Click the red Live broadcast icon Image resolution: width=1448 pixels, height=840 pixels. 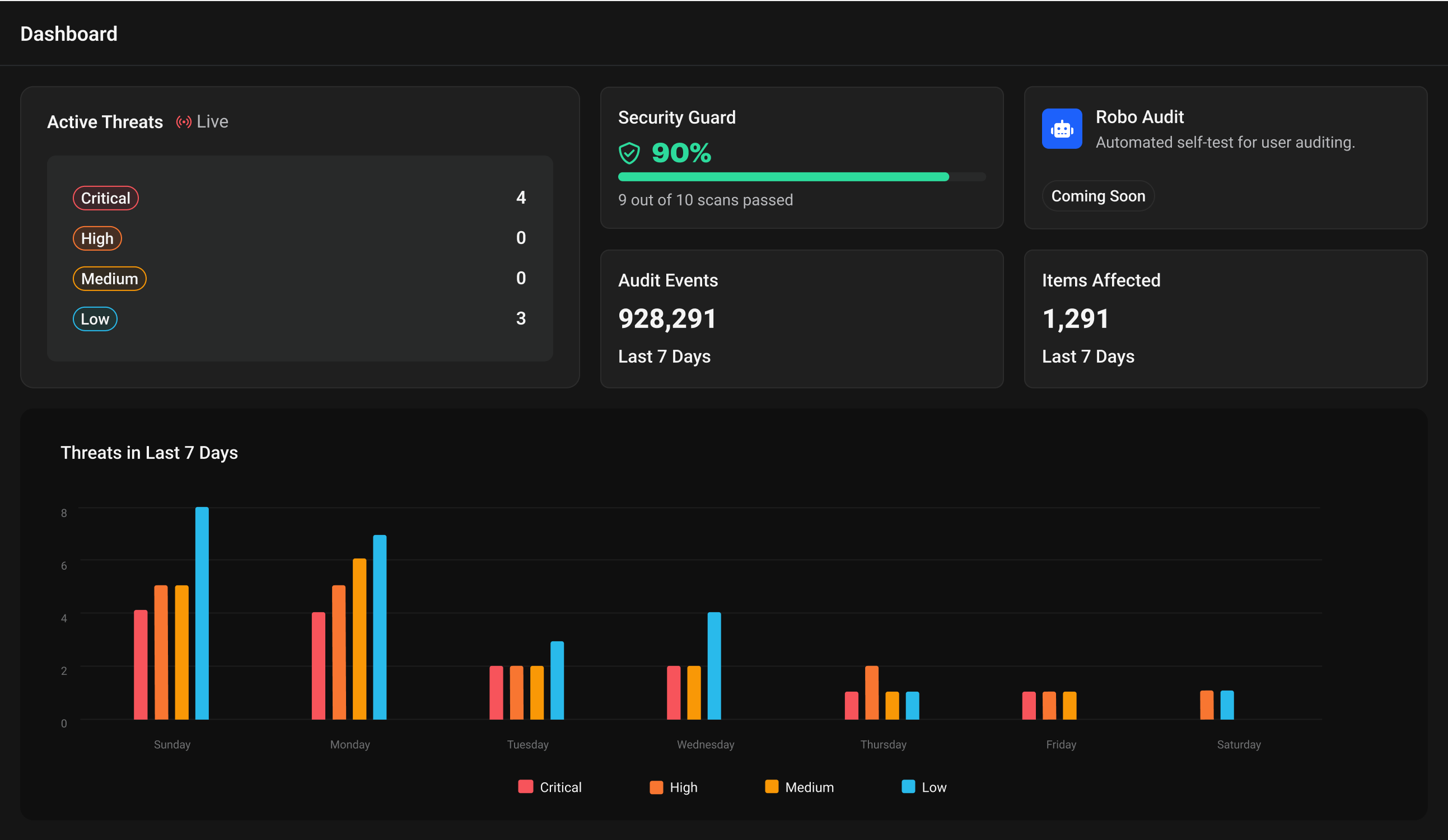(183, 122)
